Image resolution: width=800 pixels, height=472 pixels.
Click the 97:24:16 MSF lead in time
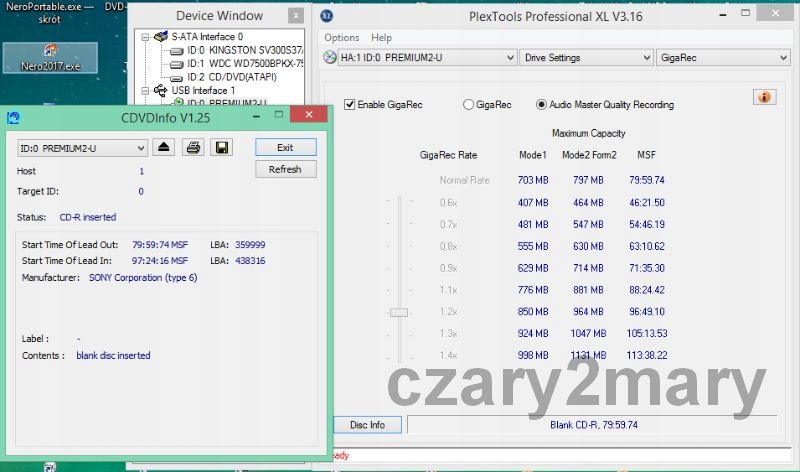(160, 260)
